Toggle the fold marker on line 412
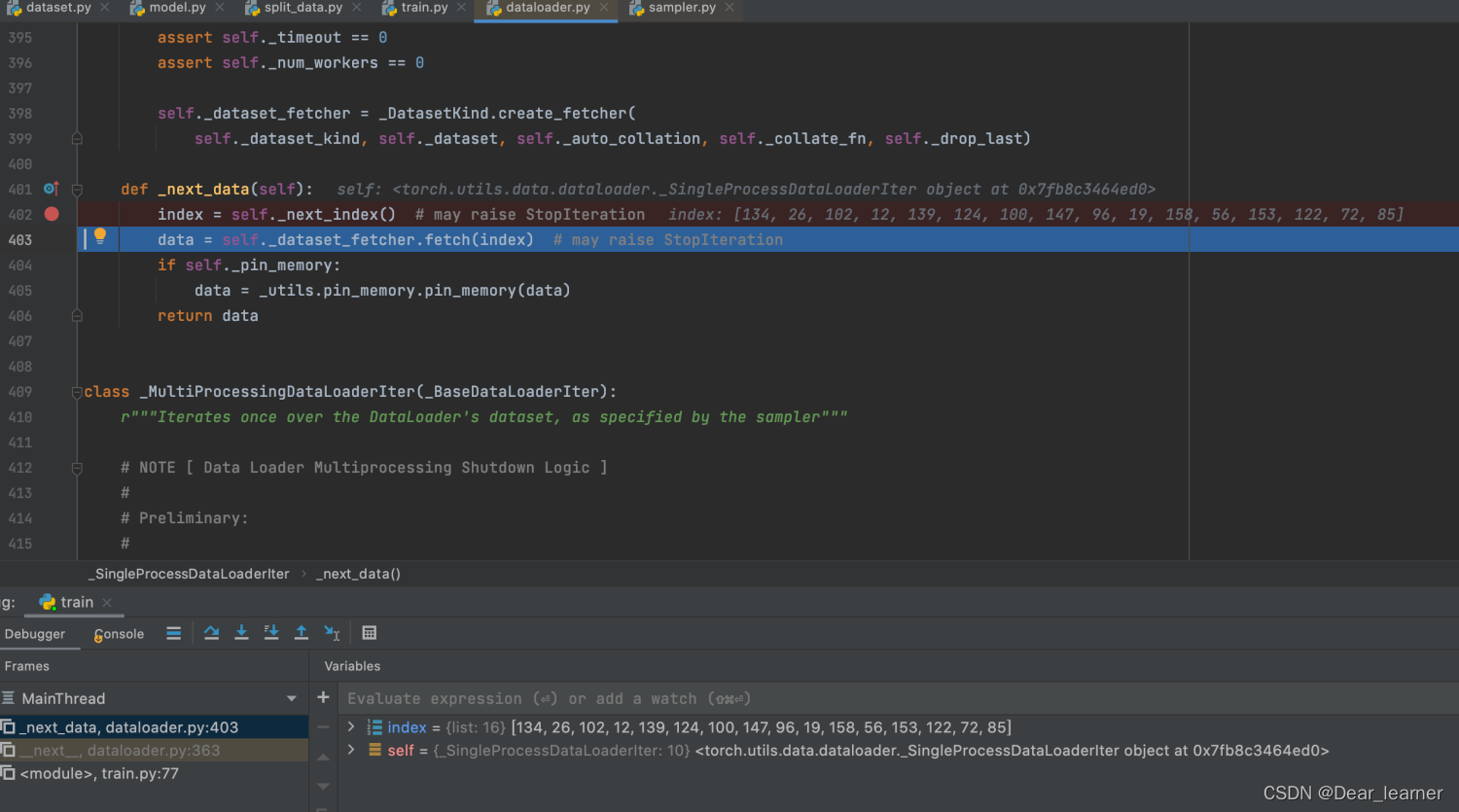 tap(77, 468)
